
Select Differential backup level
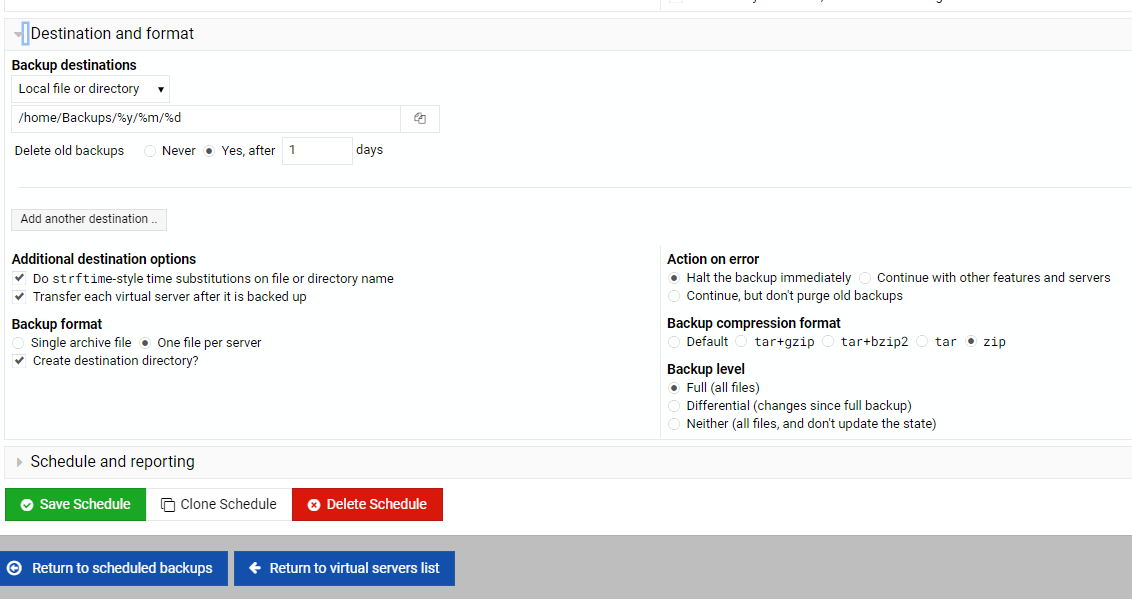tap(674, 405)
